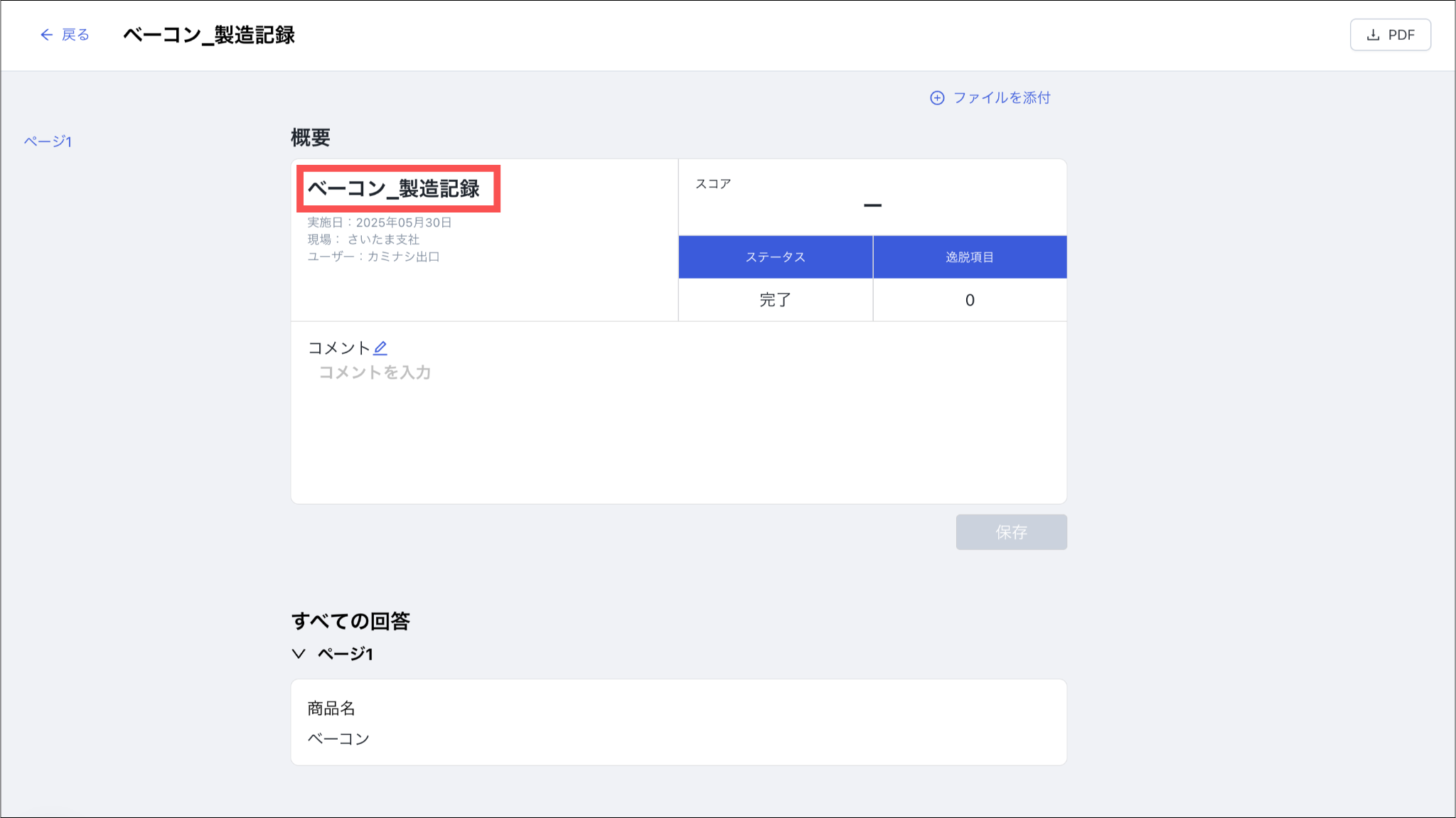Click the plus-circle attach file icon
This screenshot has height=818, width=1456.
tap(937, 98)
